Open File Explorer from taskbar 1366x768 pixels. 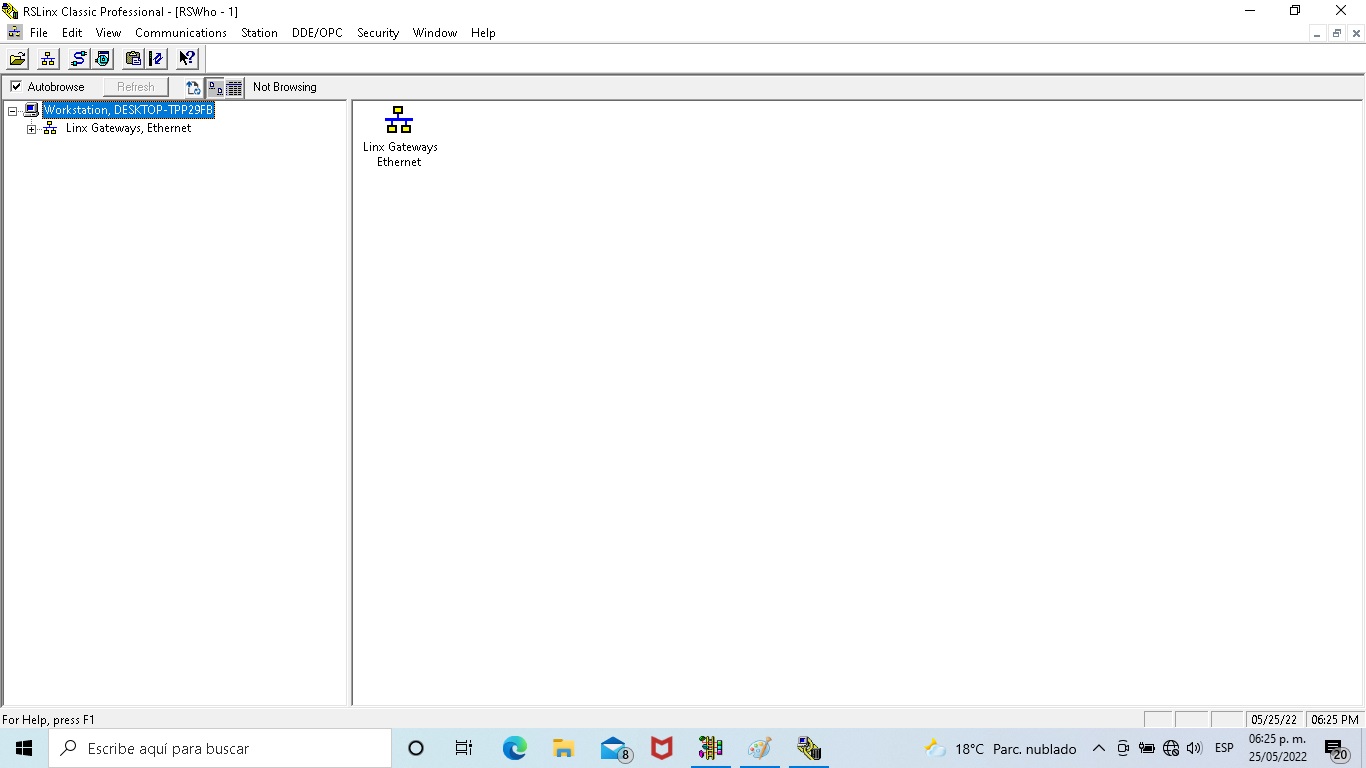(563, 748)
